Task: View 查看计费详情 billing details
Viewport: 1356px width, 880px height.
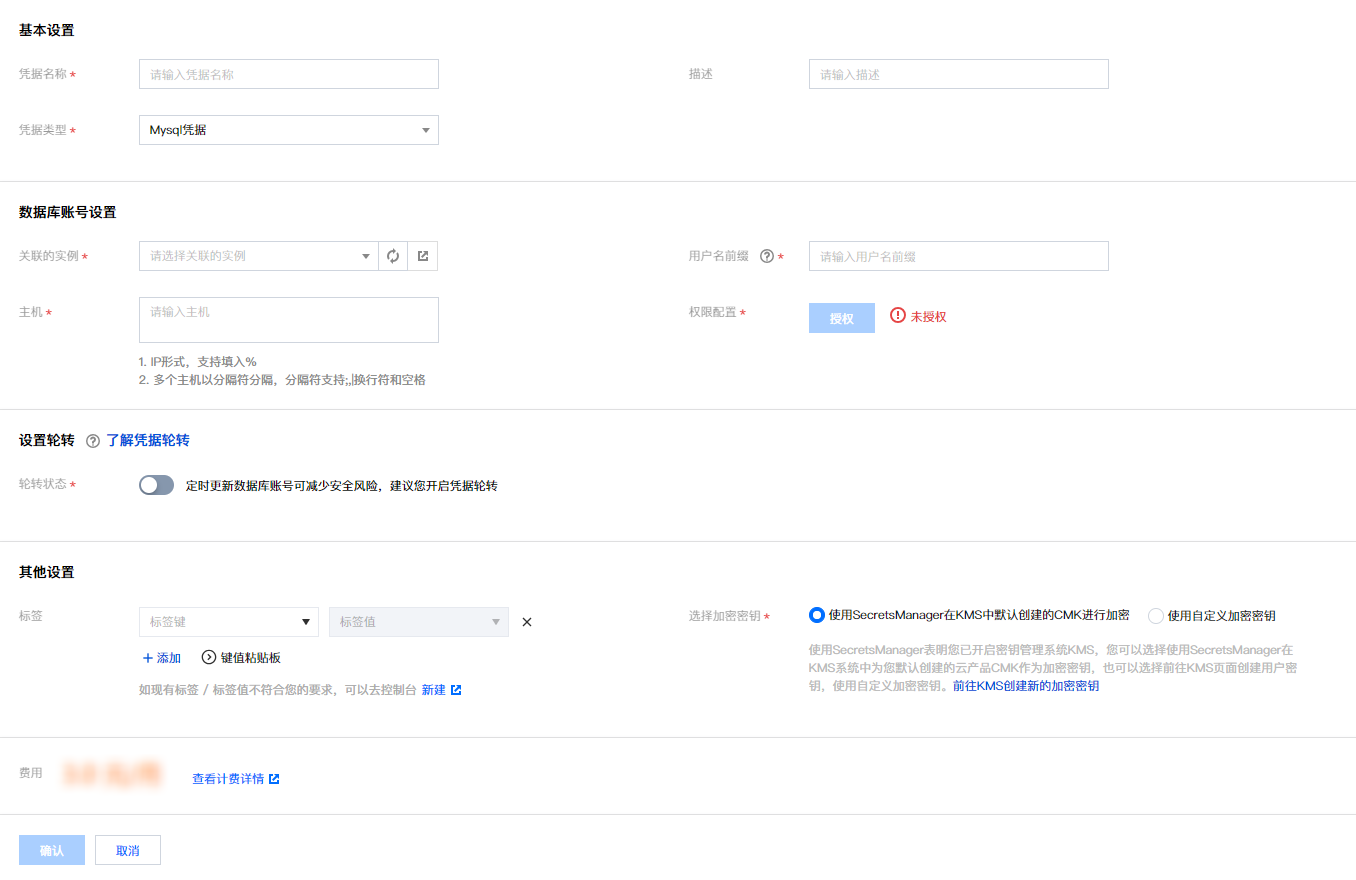Action: coord(236,778)
